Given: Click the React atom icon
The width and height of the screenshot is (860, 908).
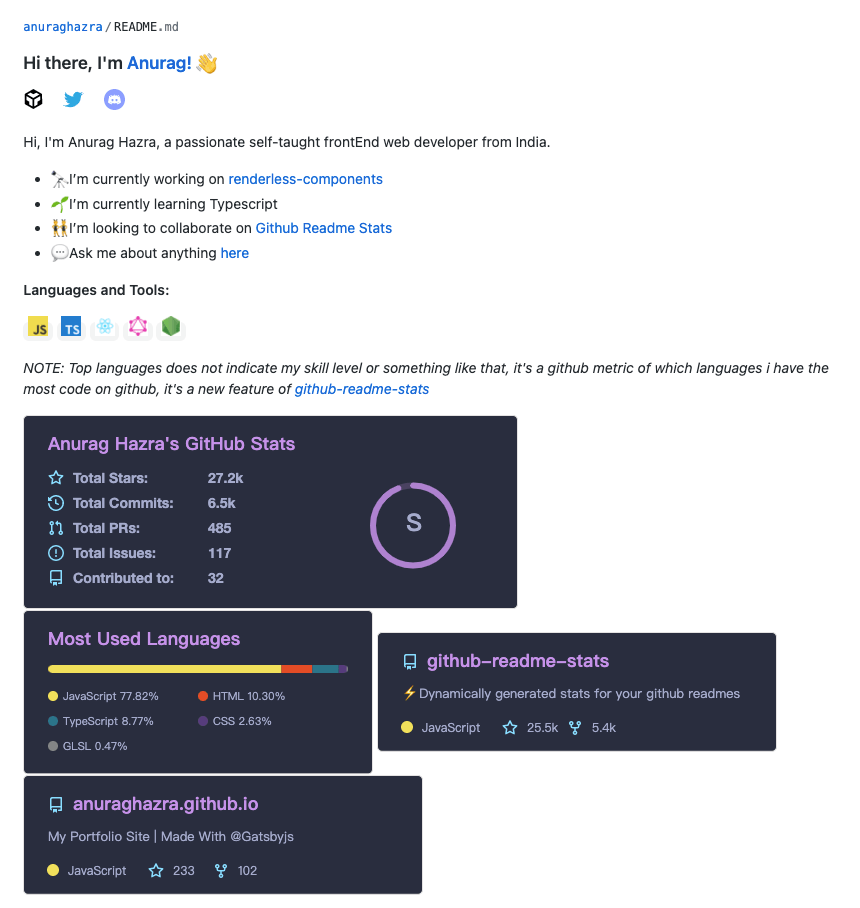Looking at the screenshot, I should (104, 326).
